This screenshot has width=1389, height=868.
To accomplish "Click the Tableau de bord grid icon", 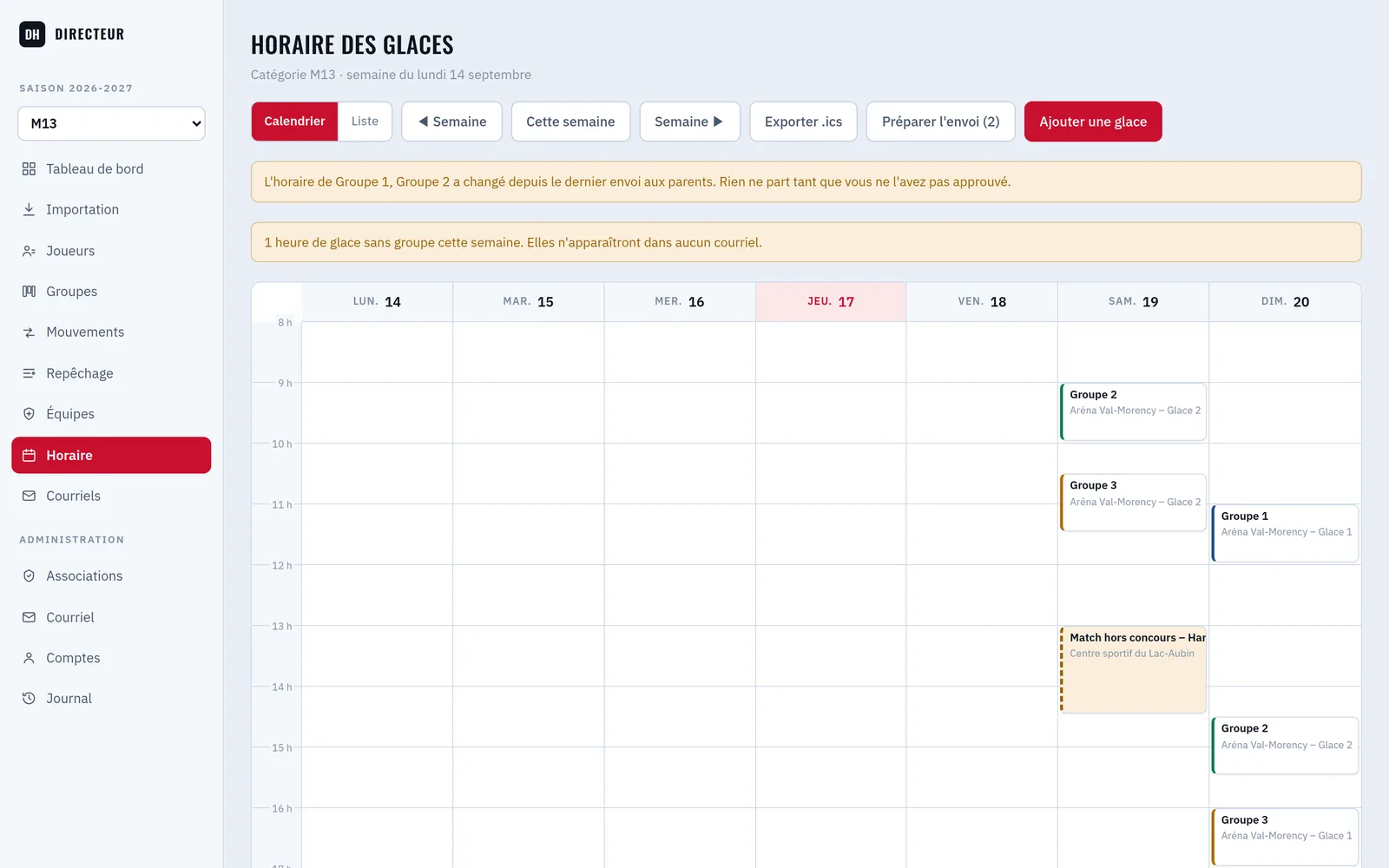I will pyautogui.click(x=29, y=169).
